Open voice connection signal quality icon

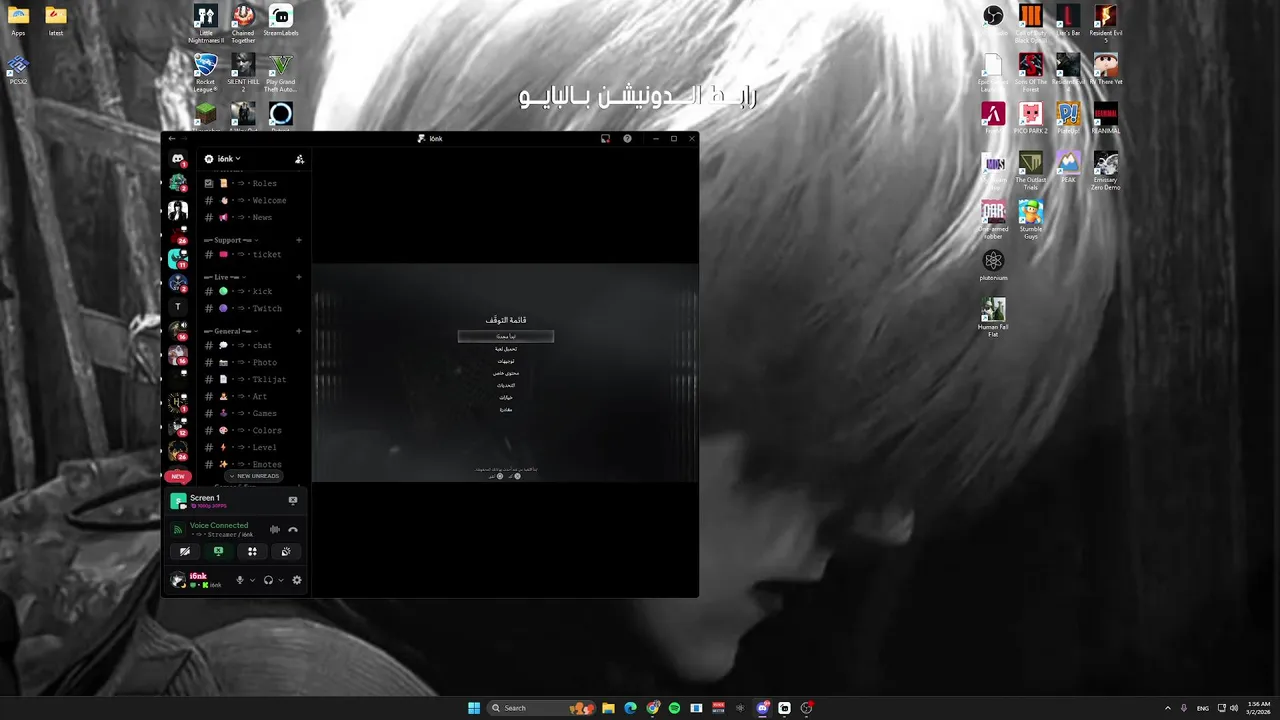(x=178, y=530)
